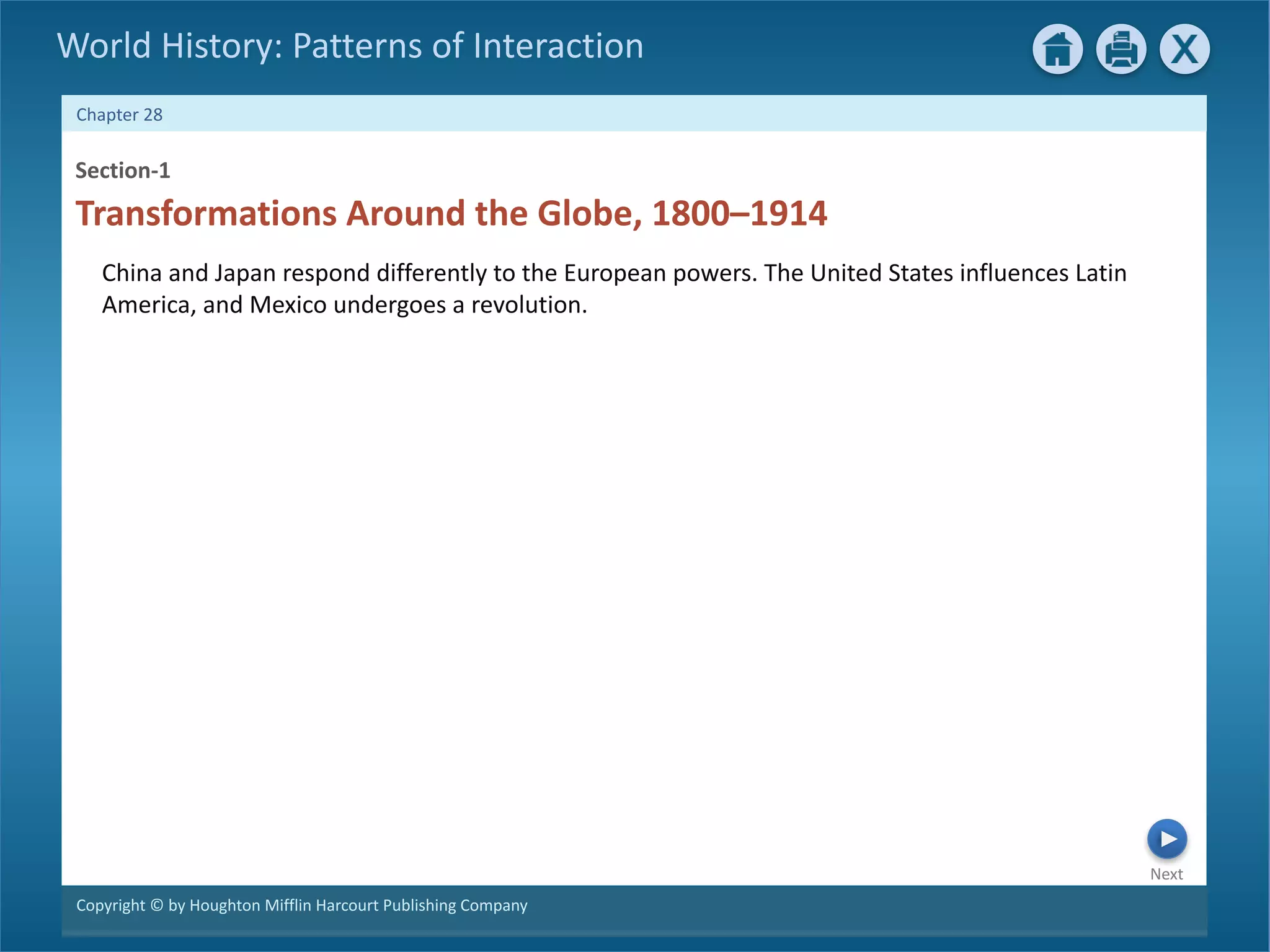Click 'Latin' at end of first line
The height and width of the screenshot is (952, 1270).
point(1101,273)
